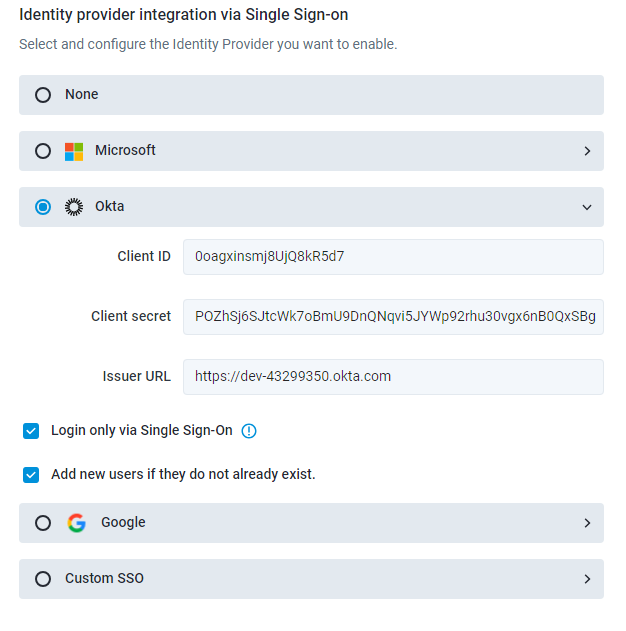Edit the Issuer URL field
This screenshot has width=626, height=631.
[393, 377]
